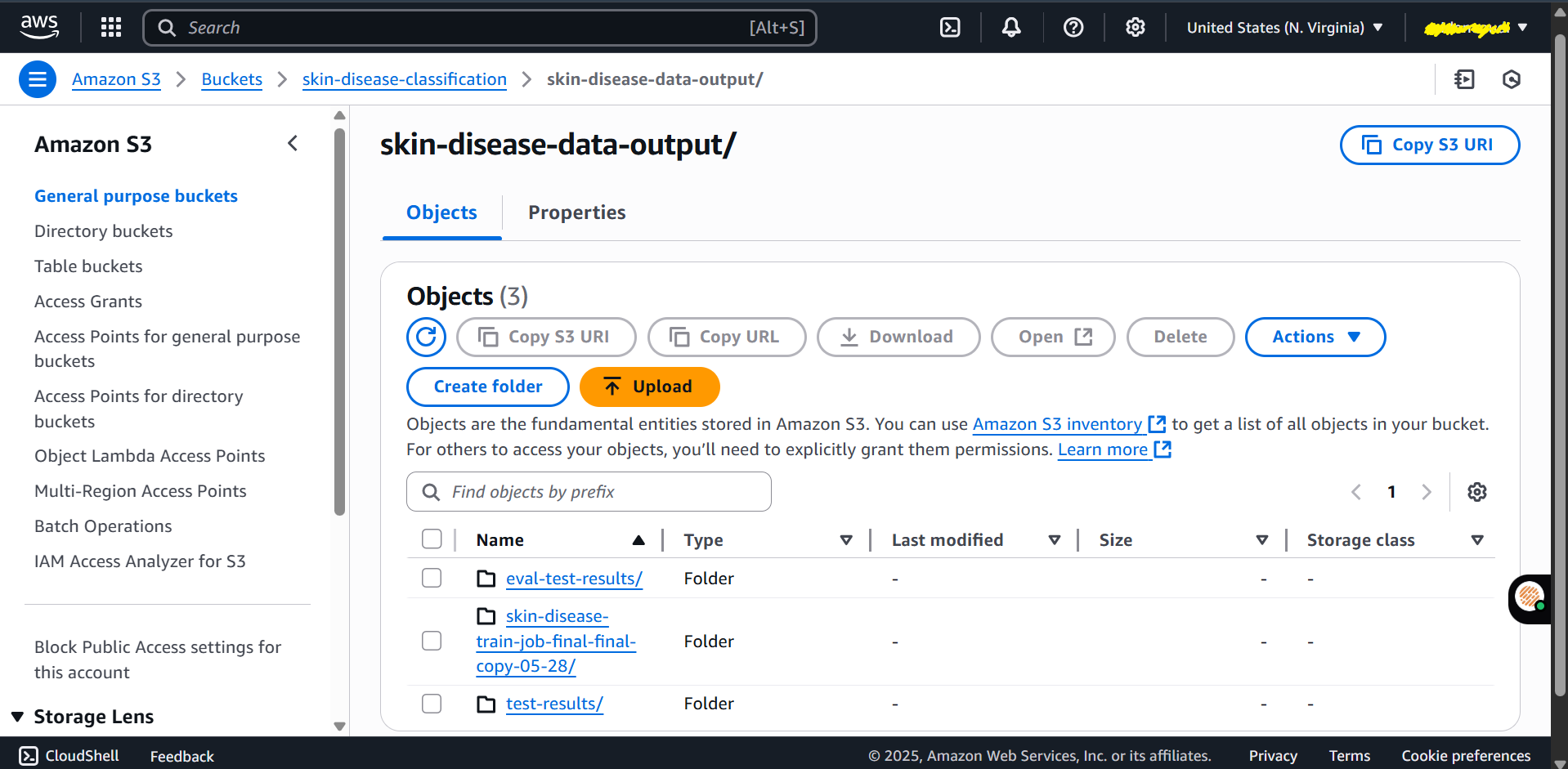Image resolution: width=1568 pixels, height=769 pixels.
Task: Open the tutorials panel icon in breadcrumb bar
Action: point(1464,79)
